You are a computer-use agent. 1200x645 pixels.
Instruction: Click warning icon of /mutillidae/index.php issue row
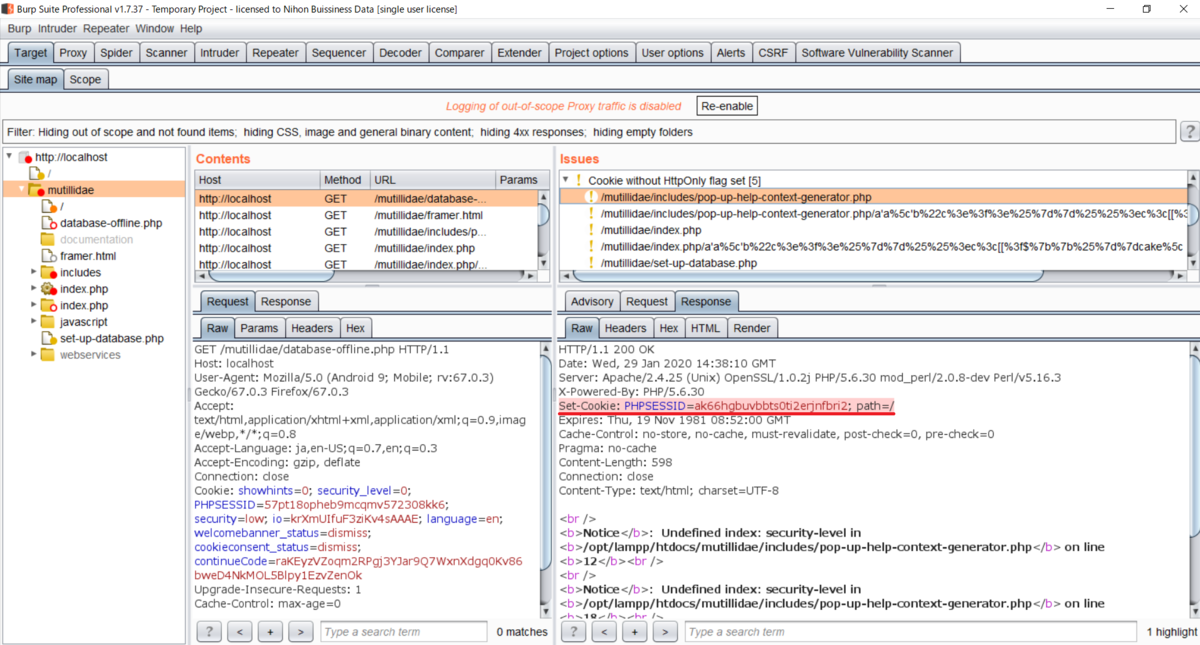pos(591,230)
